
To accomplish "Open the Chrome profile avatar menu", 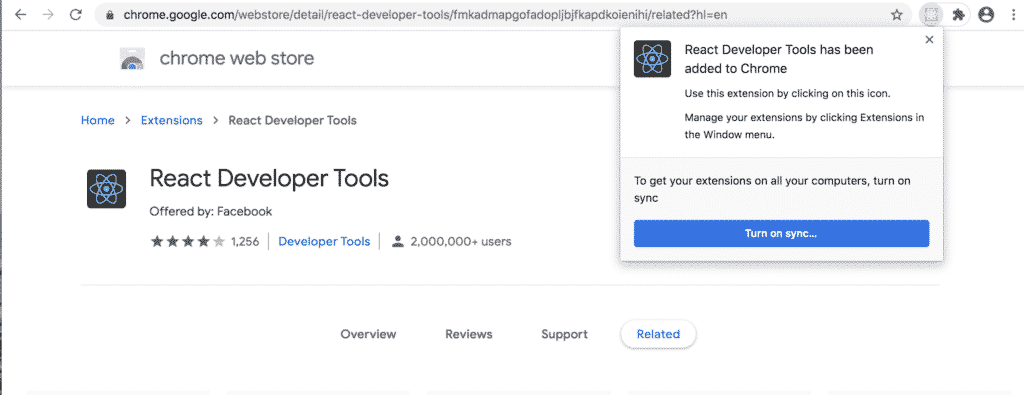I will click(x=985, y=14).
